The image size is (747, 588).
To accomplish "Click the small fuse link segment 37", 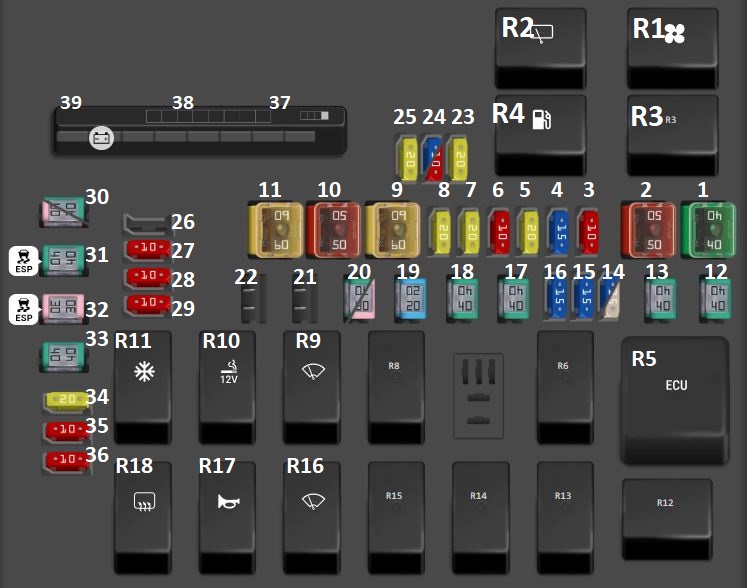I will 314,115.
